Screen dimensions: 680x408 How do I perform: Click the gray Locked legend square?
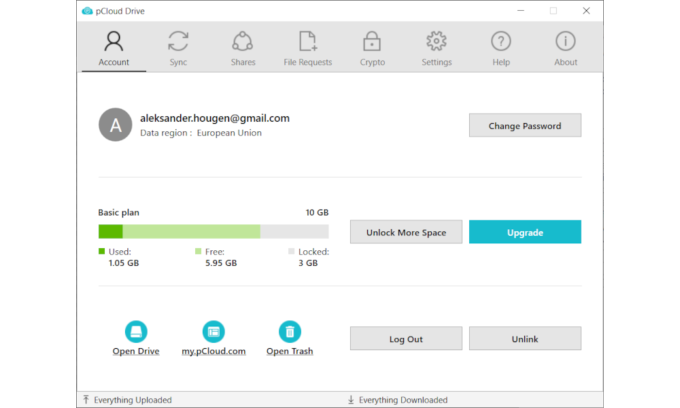point(291,251)
